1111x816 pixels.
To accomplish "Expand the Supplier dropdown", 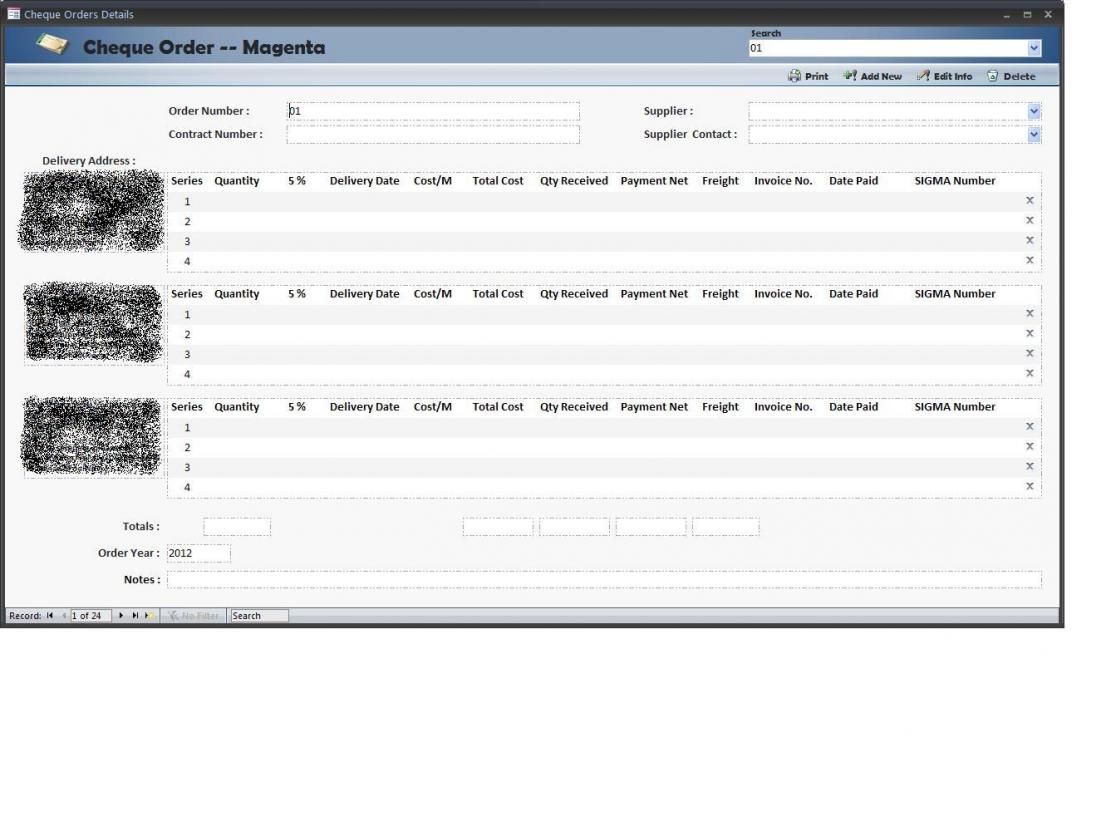I will pyautogui.click(x=1034, y=111).
